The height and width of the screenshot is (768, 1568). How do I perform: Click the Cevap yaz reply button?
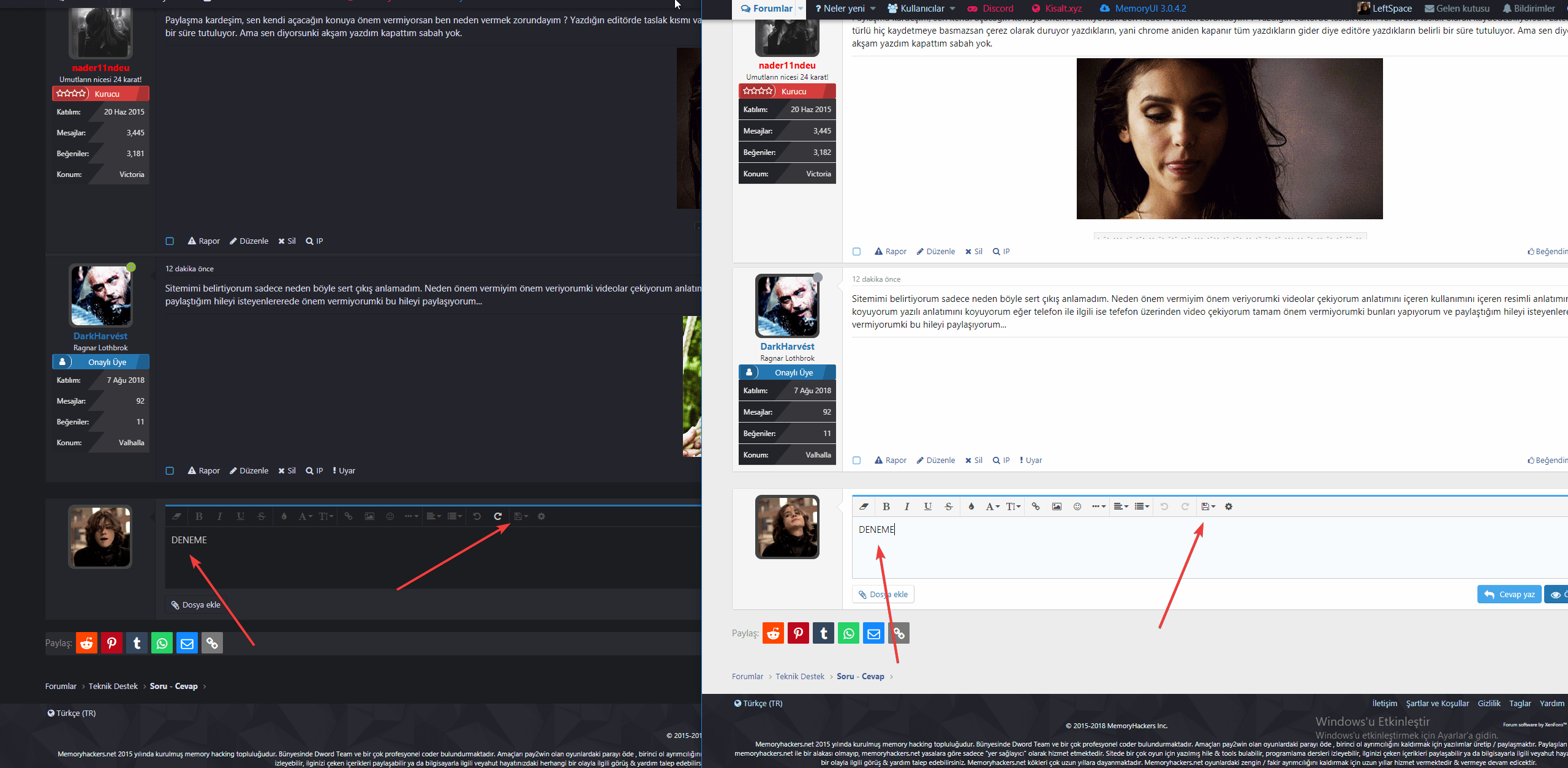coord(1509,595)
